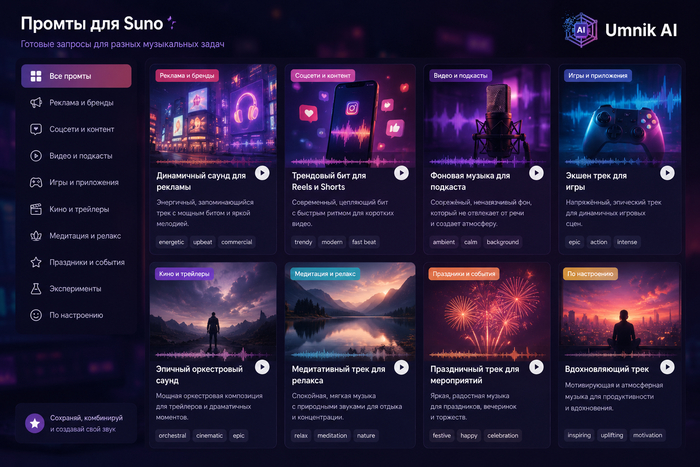The image size is (700, 467).
Task: Select the cinematic tag
Action: coord(209,435)
